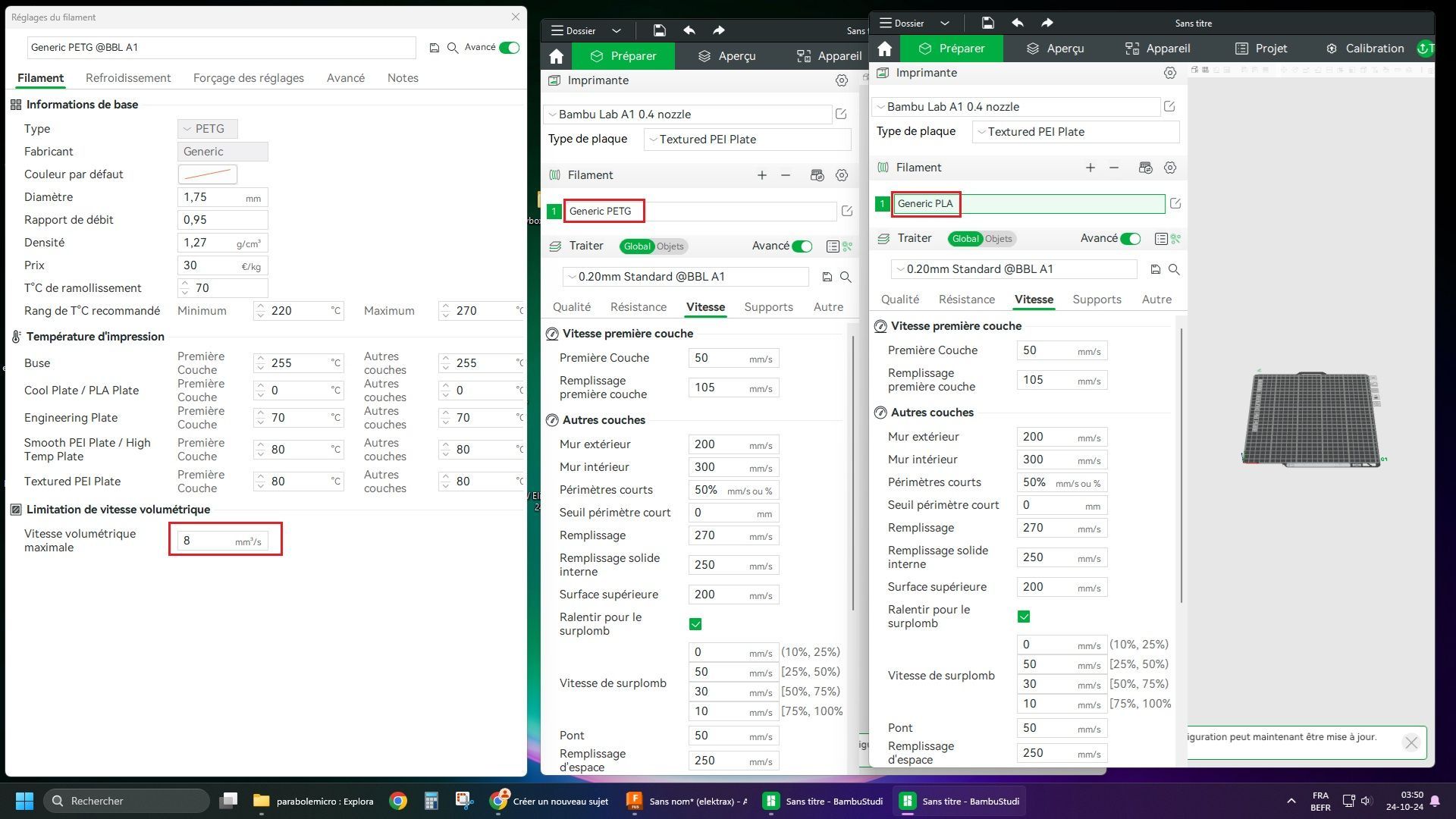The height and width of the screenshot is (819, 1456).
Task: Click the redo arrow in right window toolbar
Action: click(x=1046, y=23)
